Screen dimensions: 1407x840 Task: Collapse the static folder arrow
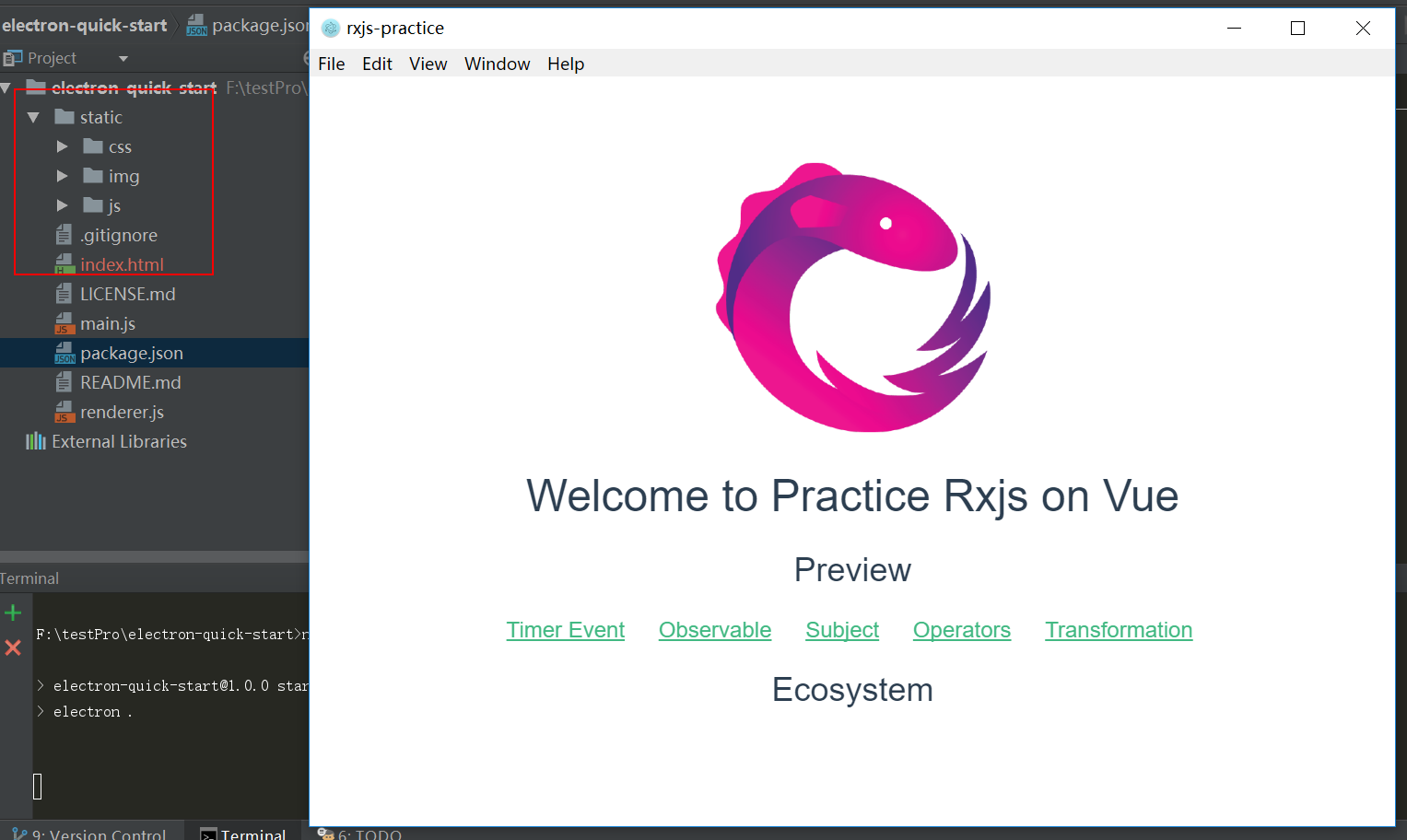click(x=33, y=117)
